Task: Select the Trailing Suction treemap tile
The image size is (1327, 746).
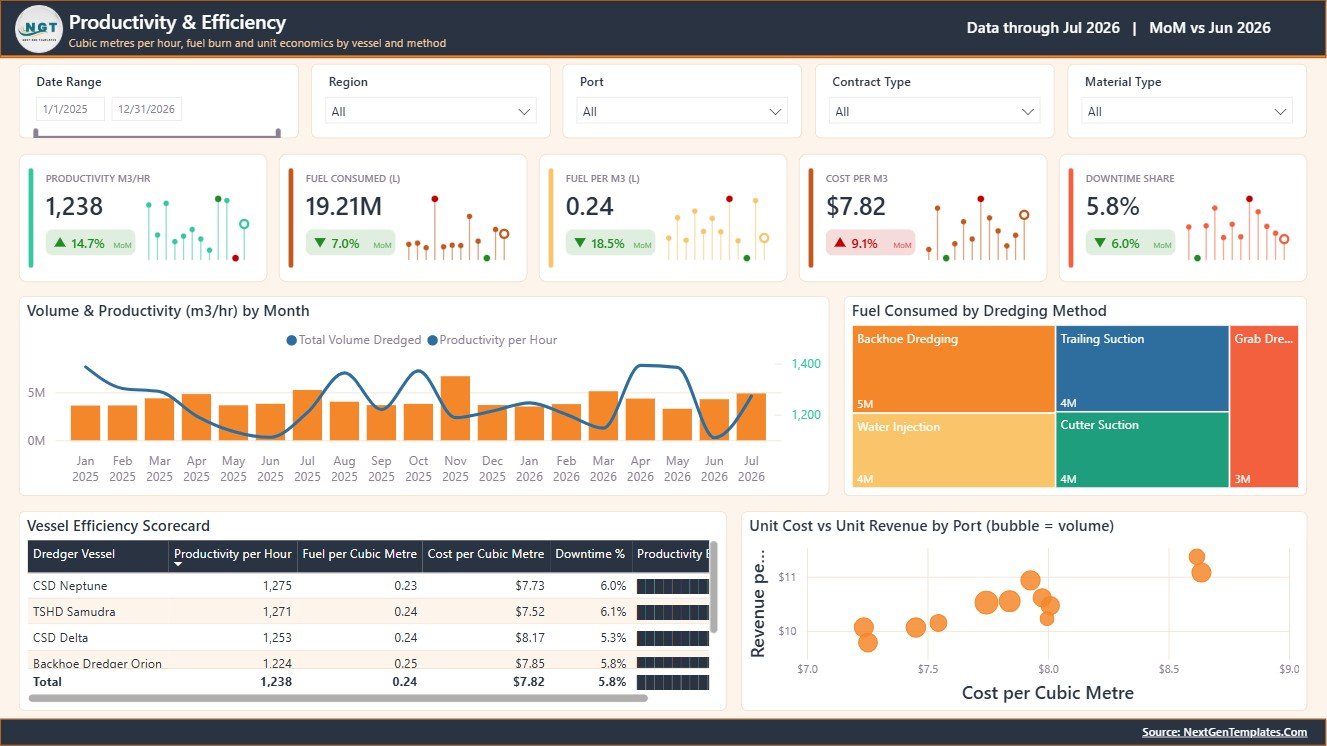Action: (x=1142, y=369)
